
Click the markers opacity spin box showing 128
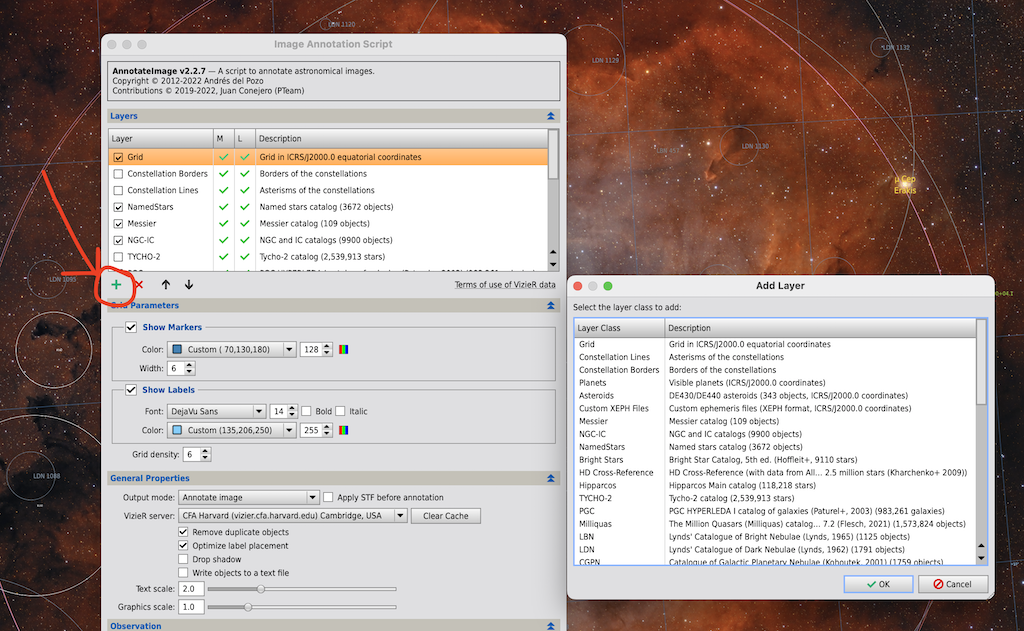point(316,349)
